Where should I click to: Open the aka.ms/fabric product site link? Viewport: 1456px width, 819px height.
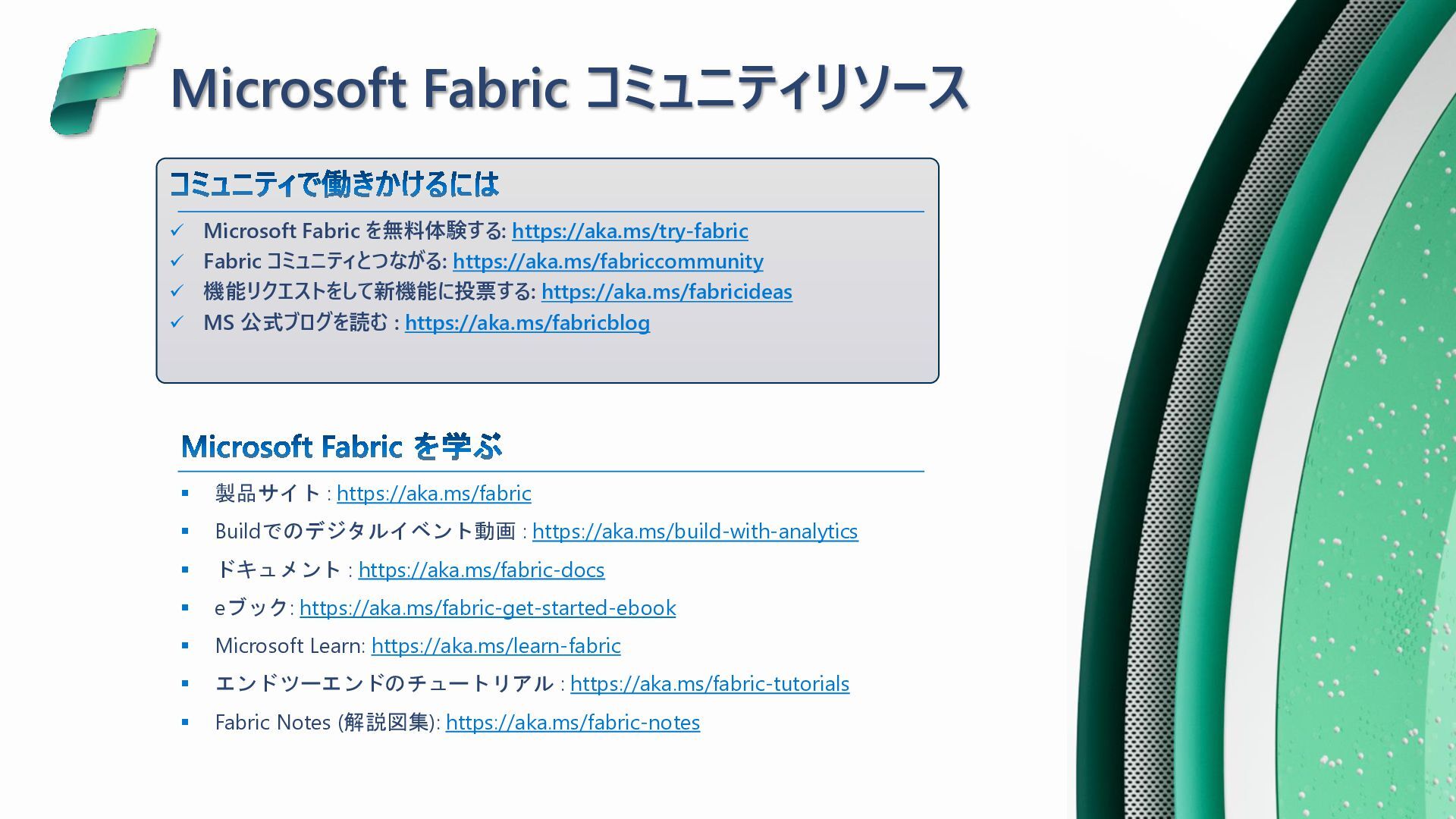(434, 494)
